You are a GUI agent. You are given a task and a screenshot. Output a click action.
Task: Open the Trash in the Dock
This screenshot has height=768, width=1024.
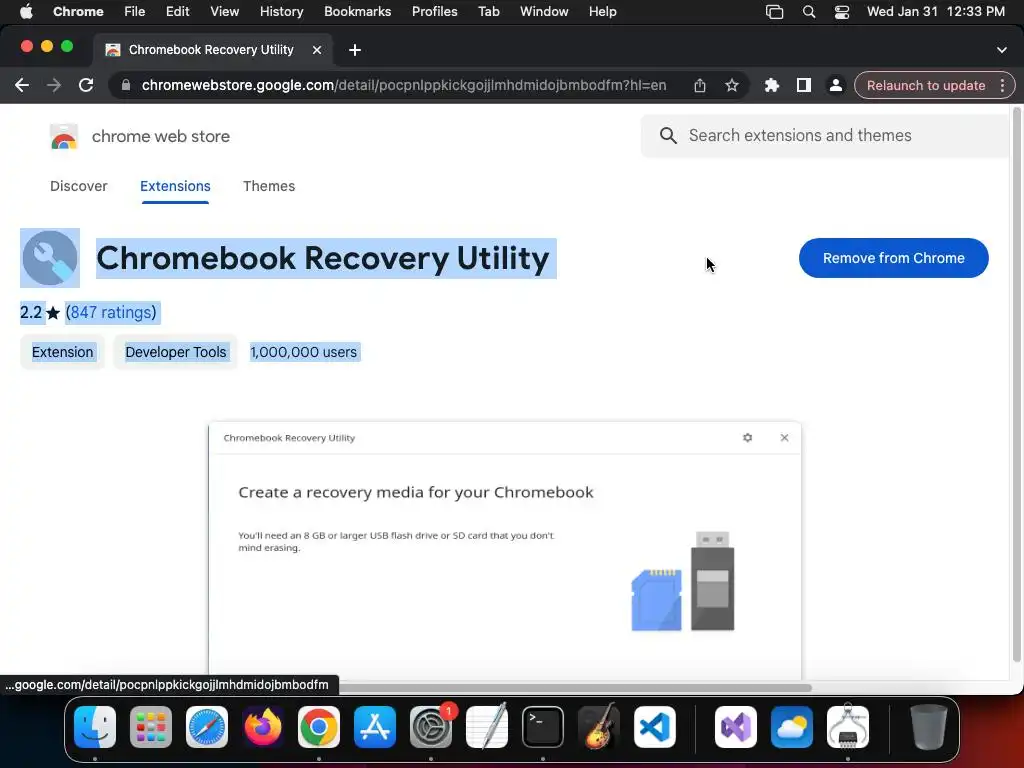(929, 727)
